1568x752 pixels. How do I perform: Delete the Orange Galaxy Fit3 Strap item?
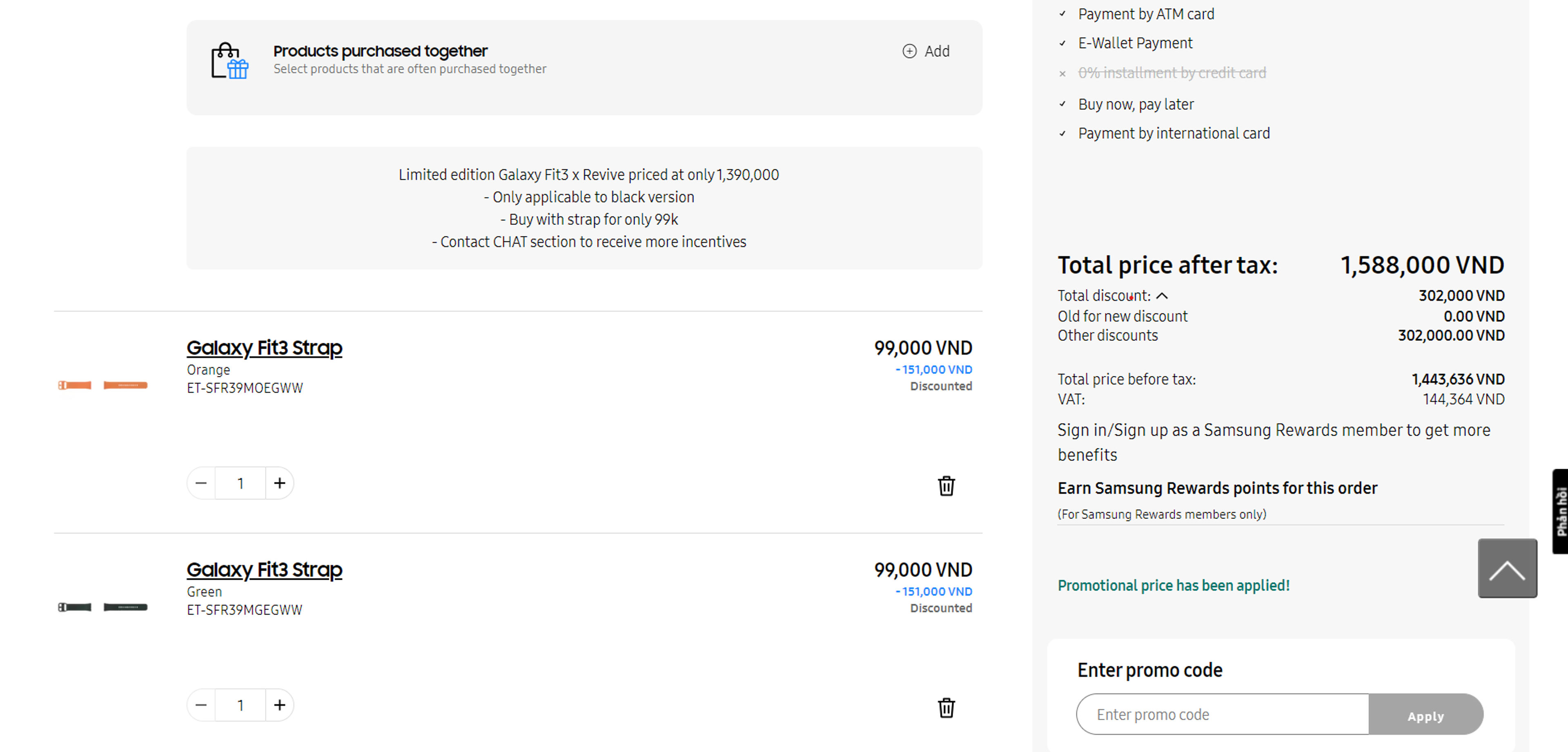[946, 485]
